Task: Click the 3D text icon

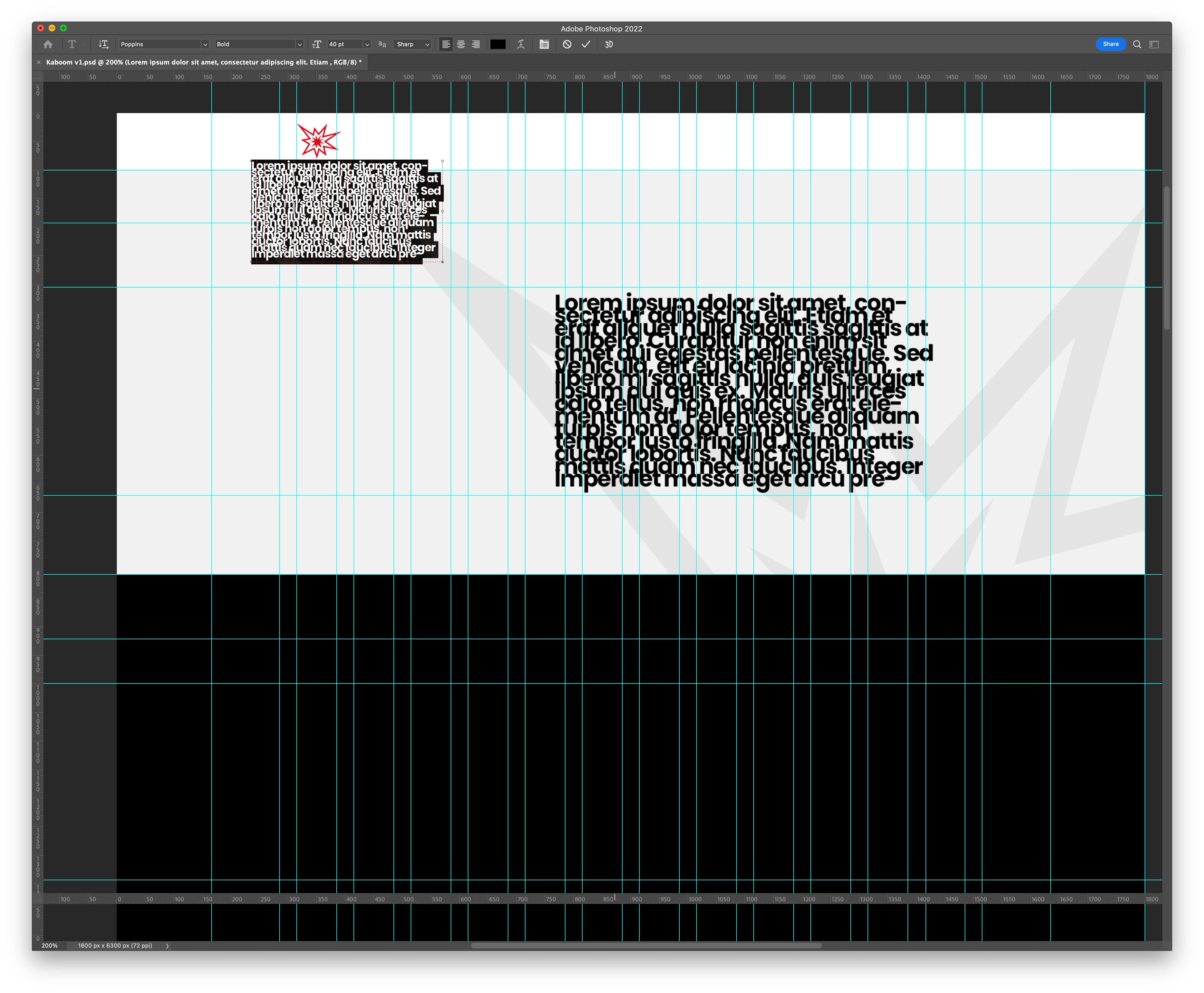Action: pos(609,44)
